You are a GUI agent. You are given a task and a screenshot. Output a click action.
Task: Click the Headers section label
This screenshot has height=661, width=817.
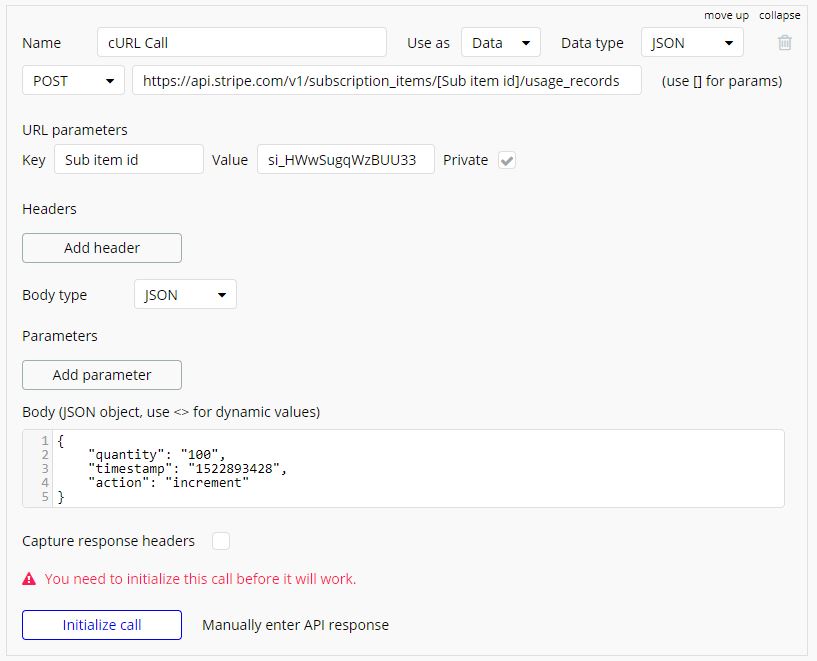coord(49,209)
